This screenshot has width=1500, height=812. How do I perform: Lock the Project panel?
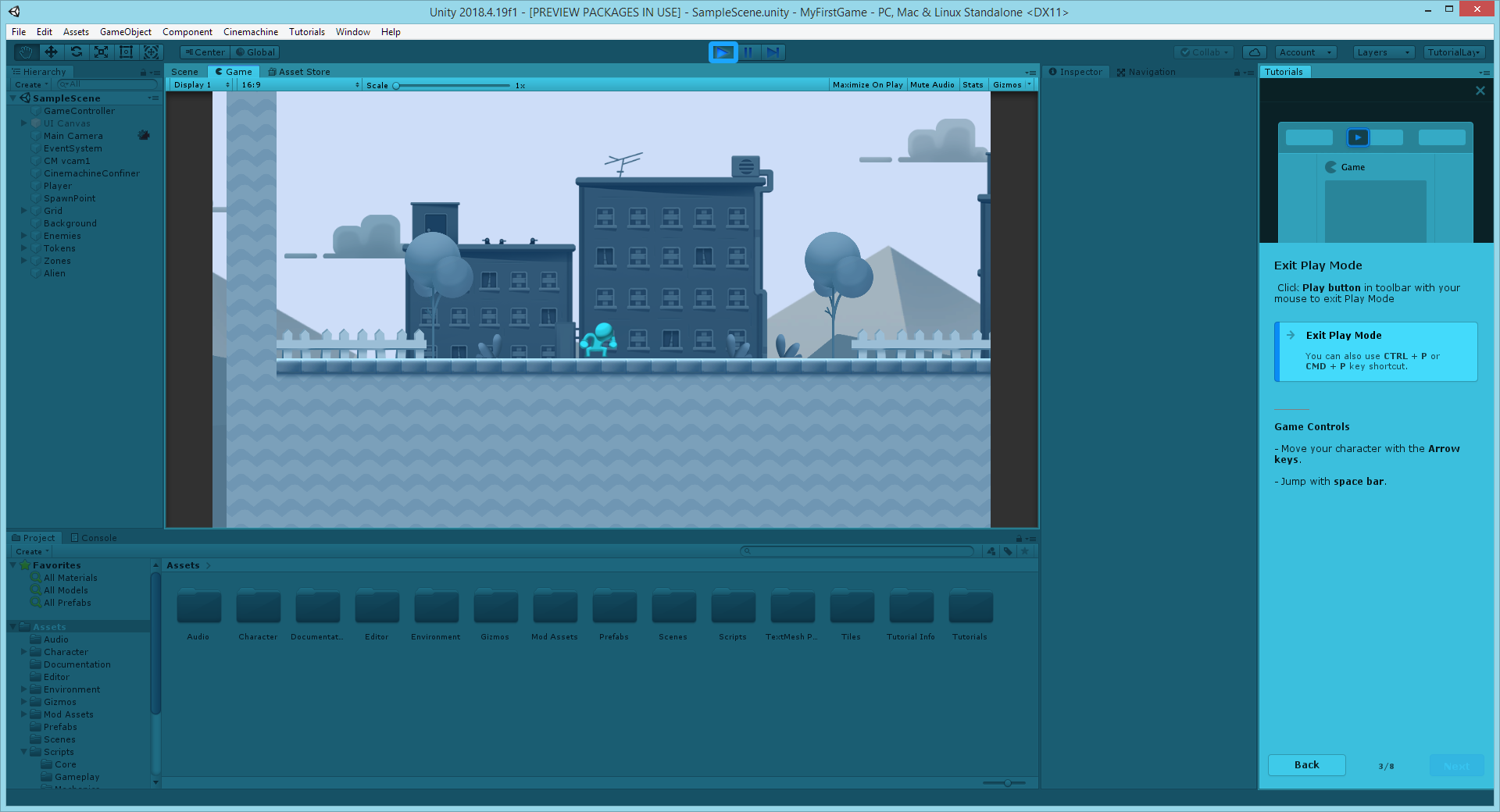point(1019,538)
